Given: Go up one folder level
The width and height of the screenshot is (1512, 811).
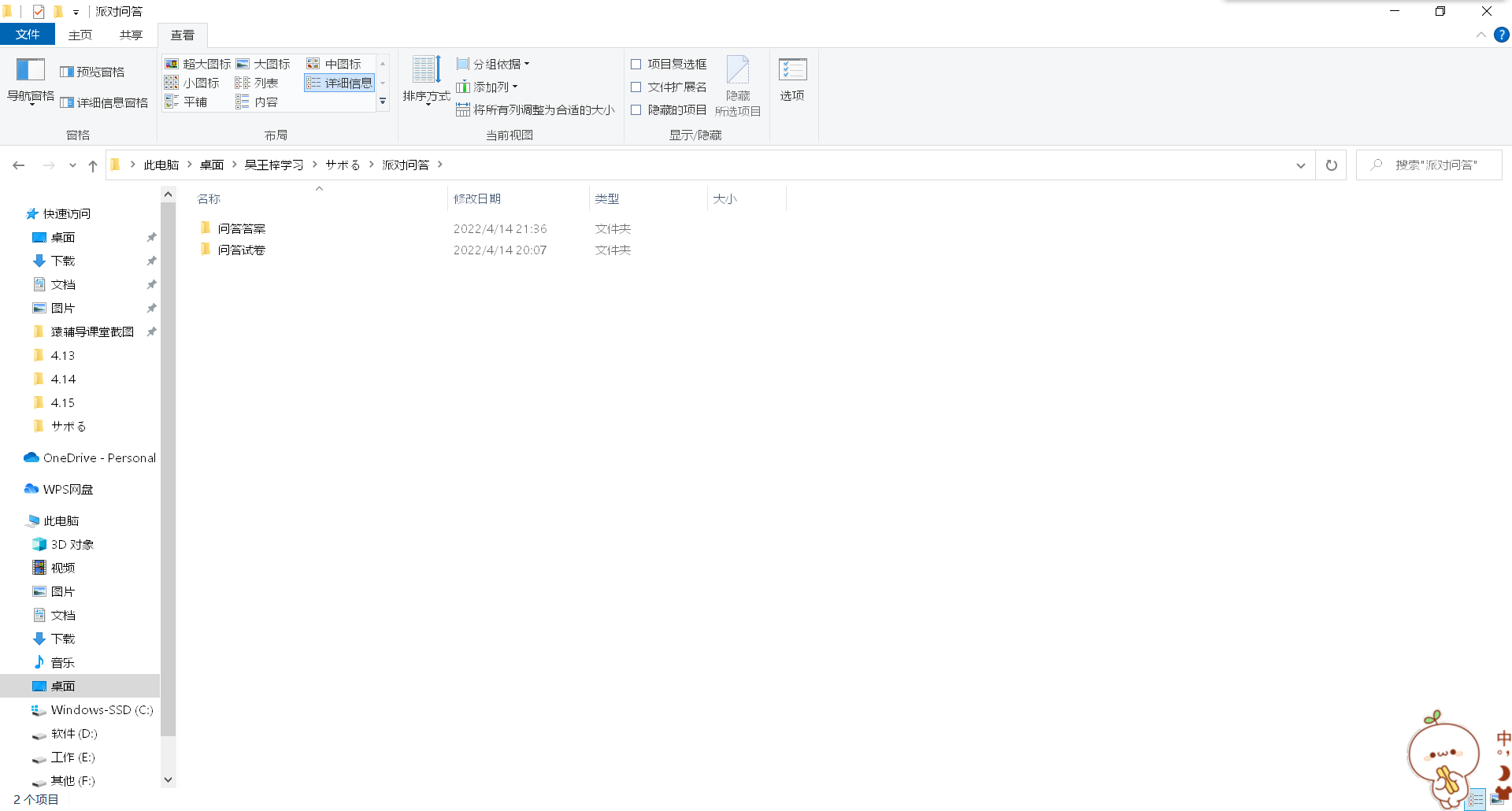Looking at the screenshot, I should (x=93, y=165).
